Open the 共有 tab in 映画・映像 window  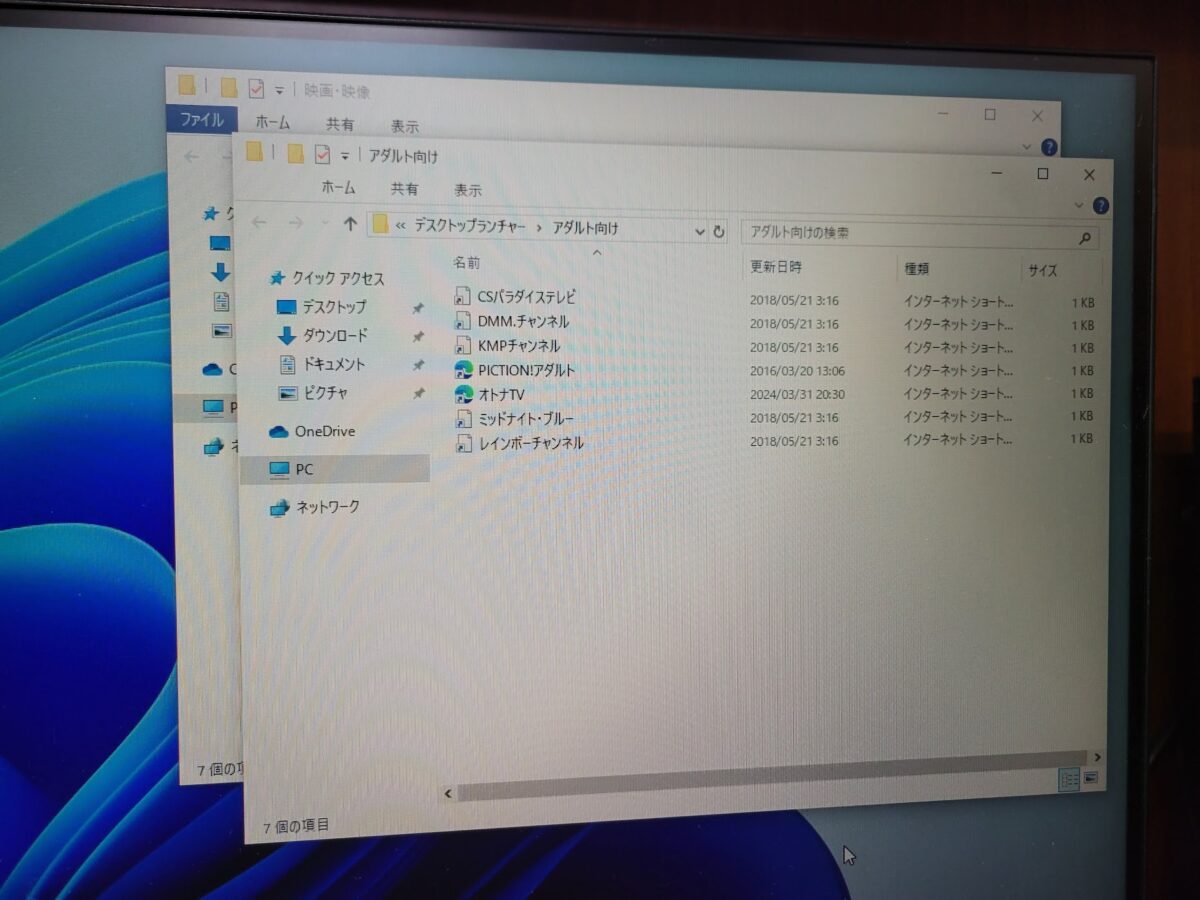click(340, 124)
